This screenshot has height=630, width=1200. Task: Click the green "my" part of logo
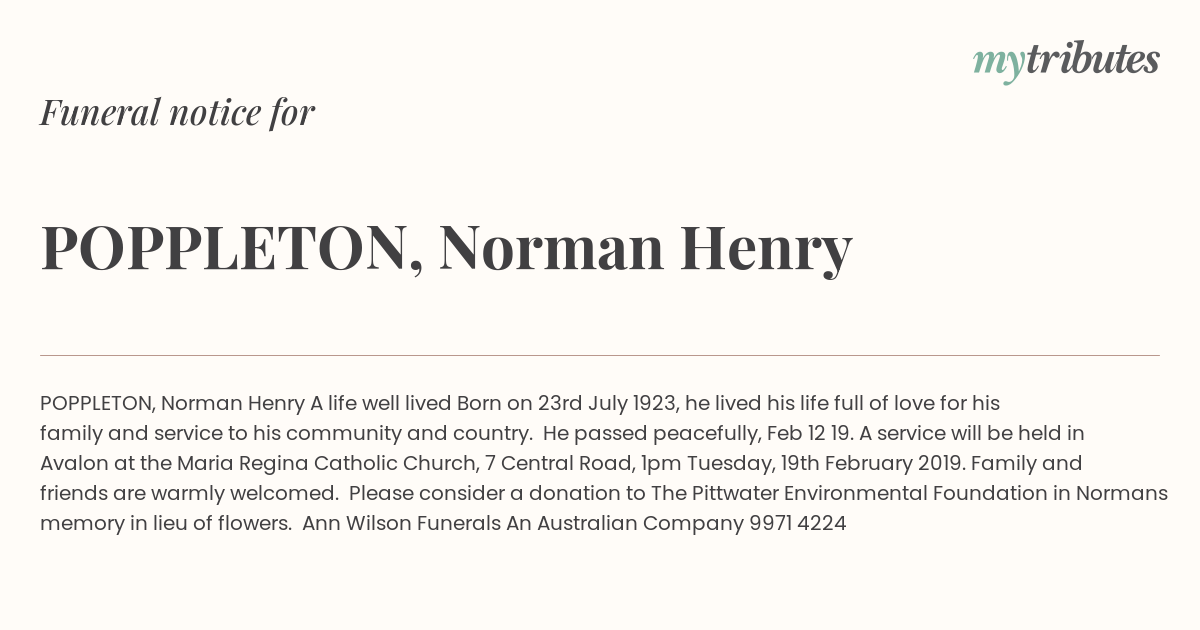(x=999, y=65)
